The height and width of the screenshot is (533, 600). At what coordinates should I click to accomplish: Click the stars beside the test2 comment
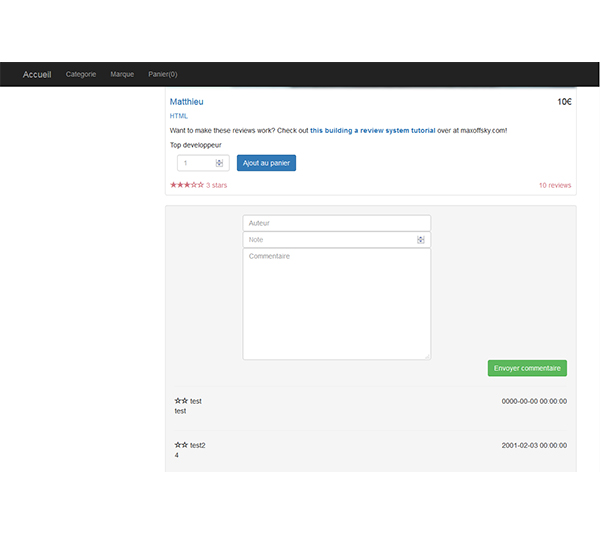tap(181, 445)
